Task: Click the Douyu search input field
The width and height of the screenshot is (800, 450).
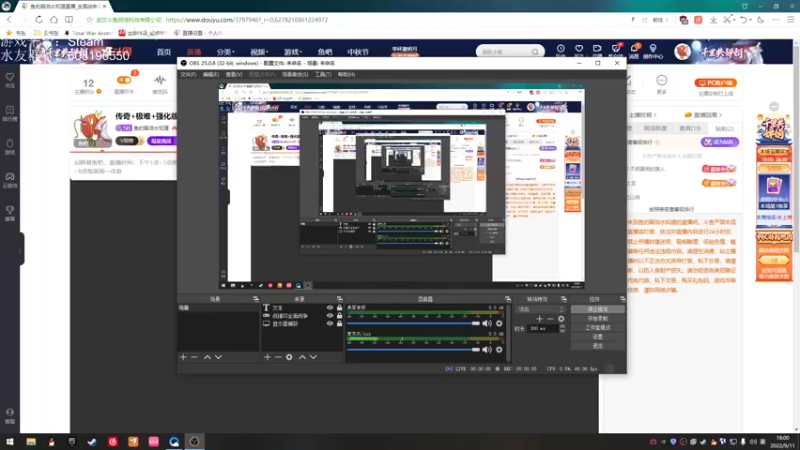Action: [x=505, y=52]
